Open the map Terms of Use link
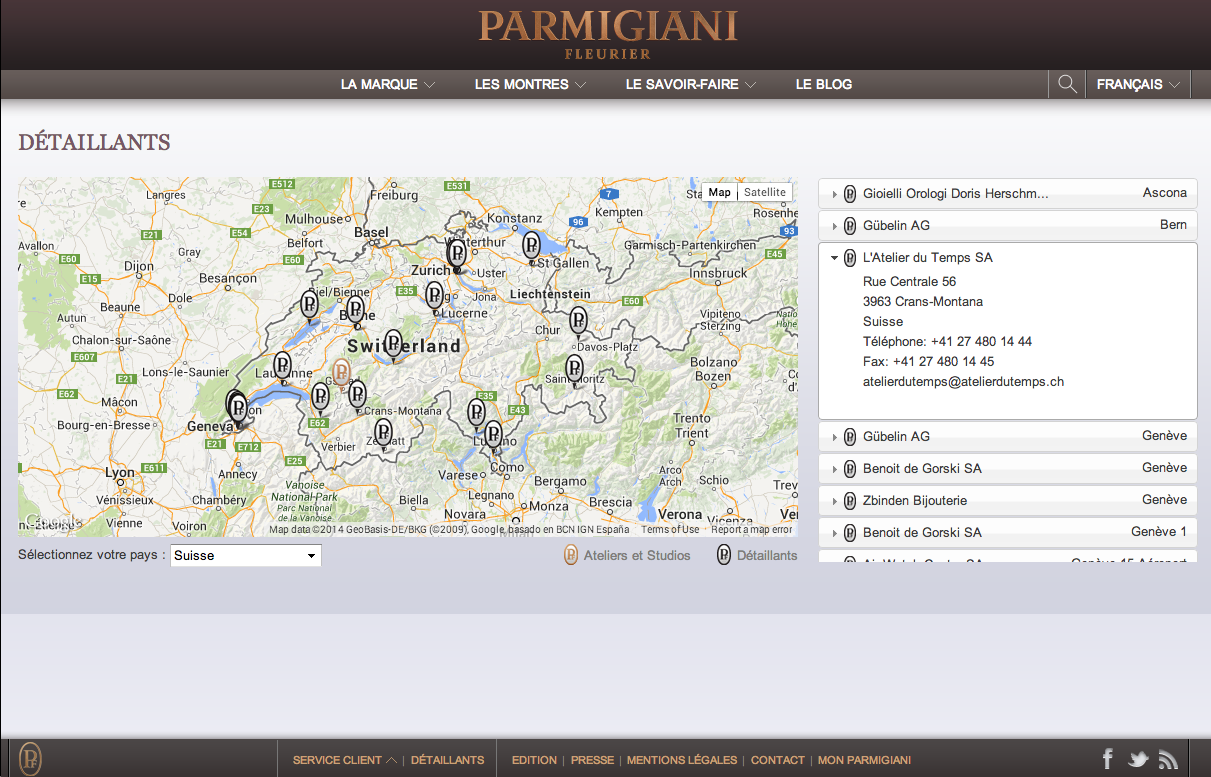 pyautogui.click(x=670, y=530)
